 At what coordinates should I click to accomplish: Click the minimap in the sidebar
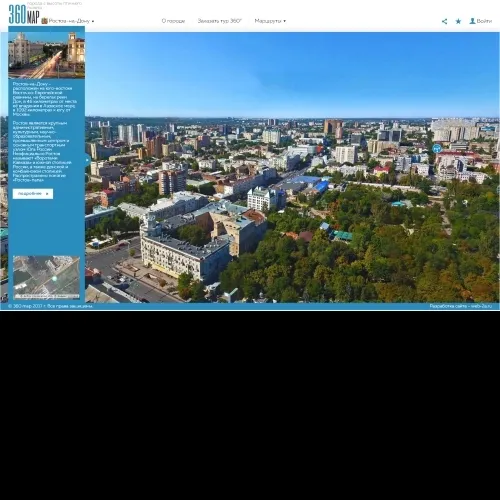coord(46,277)
